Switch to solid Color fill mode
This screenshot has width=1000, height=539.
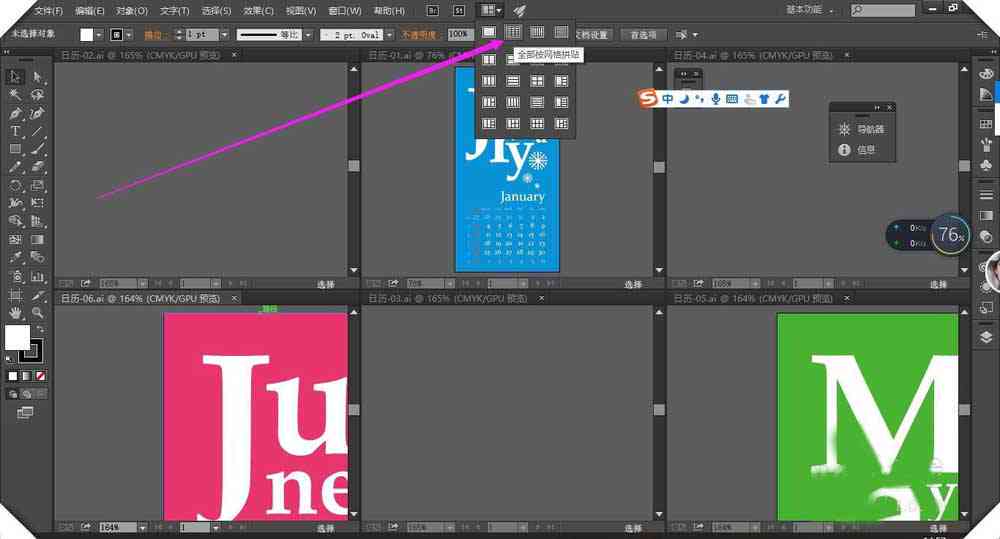tap(13, 376)
